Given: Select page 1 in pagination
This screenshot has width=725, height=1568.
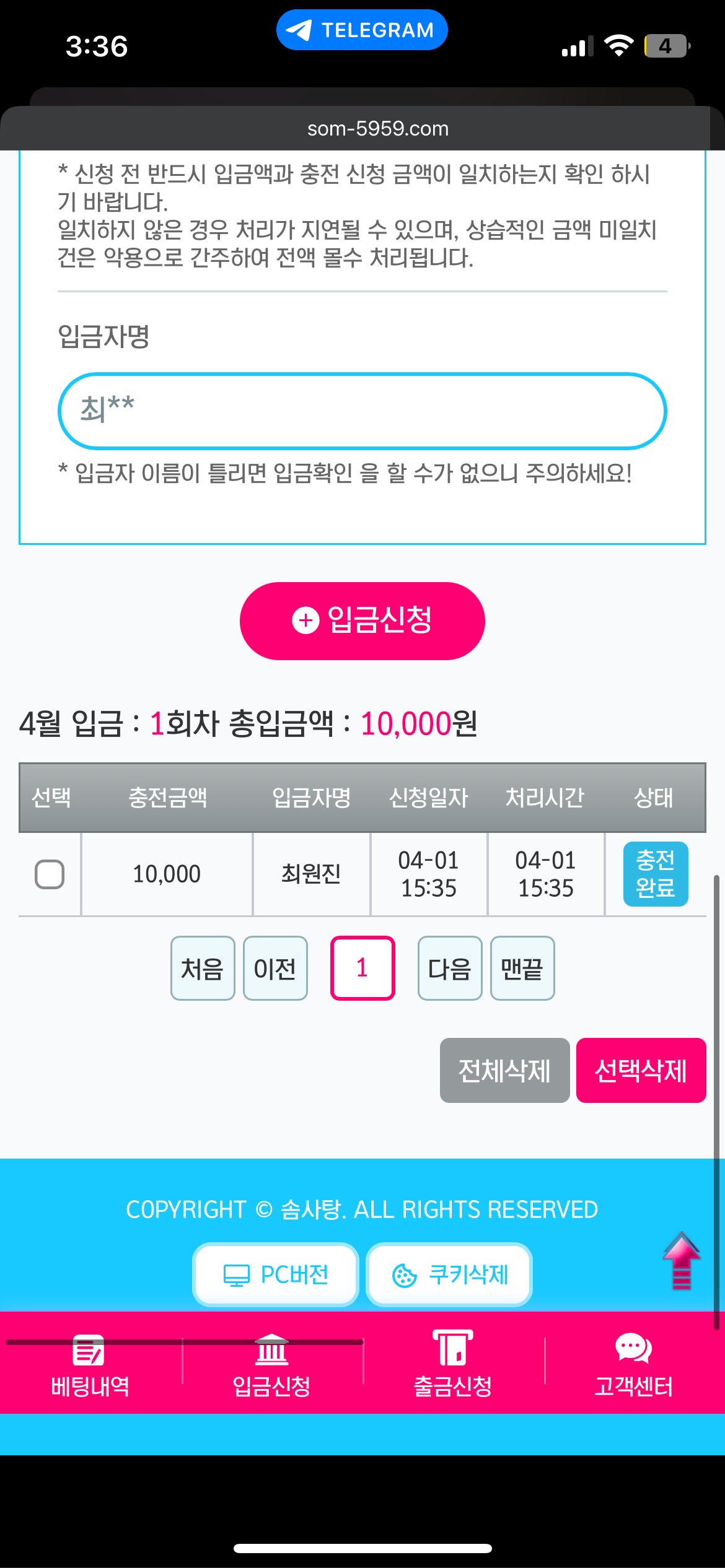Looking at the screenshot, I should 362,968.
